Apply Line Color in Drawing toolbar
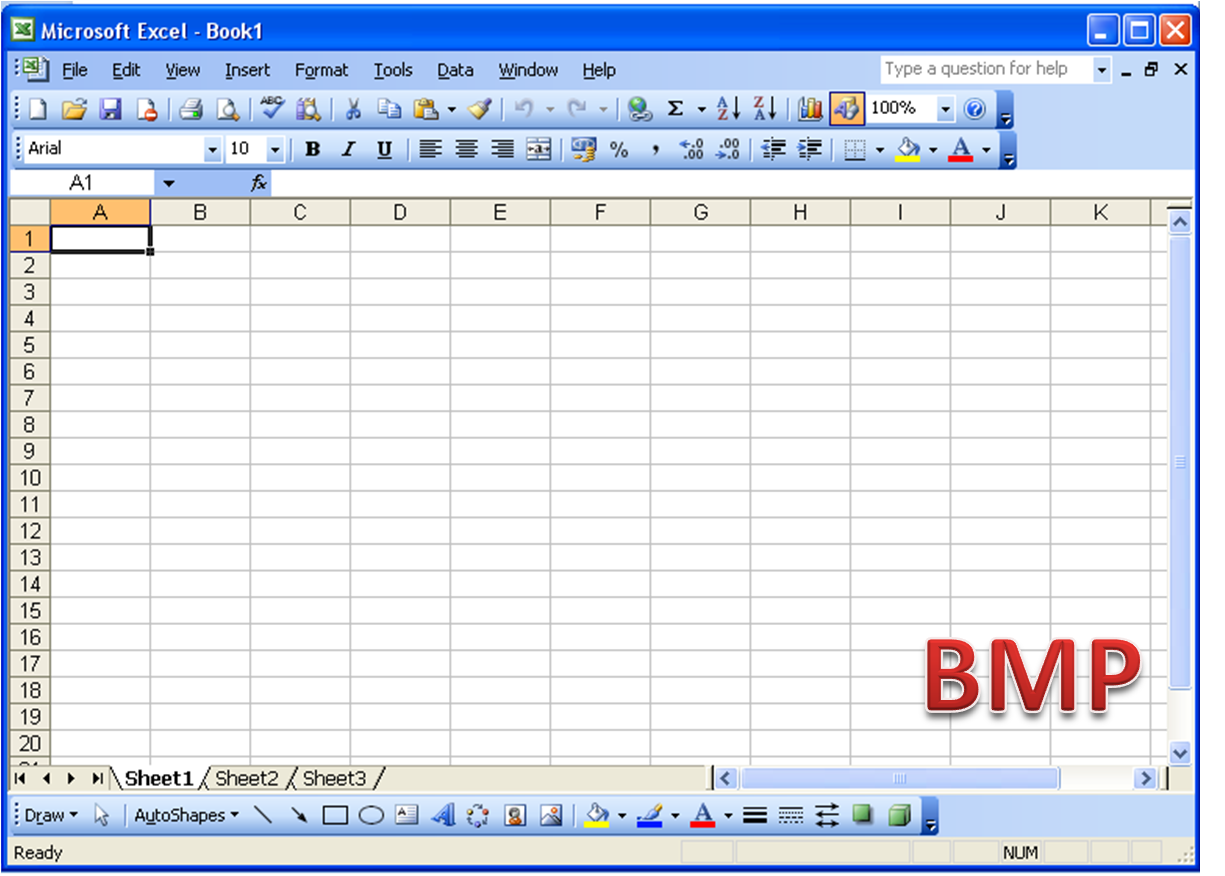 pyautogui.click(x=649, y=816)
